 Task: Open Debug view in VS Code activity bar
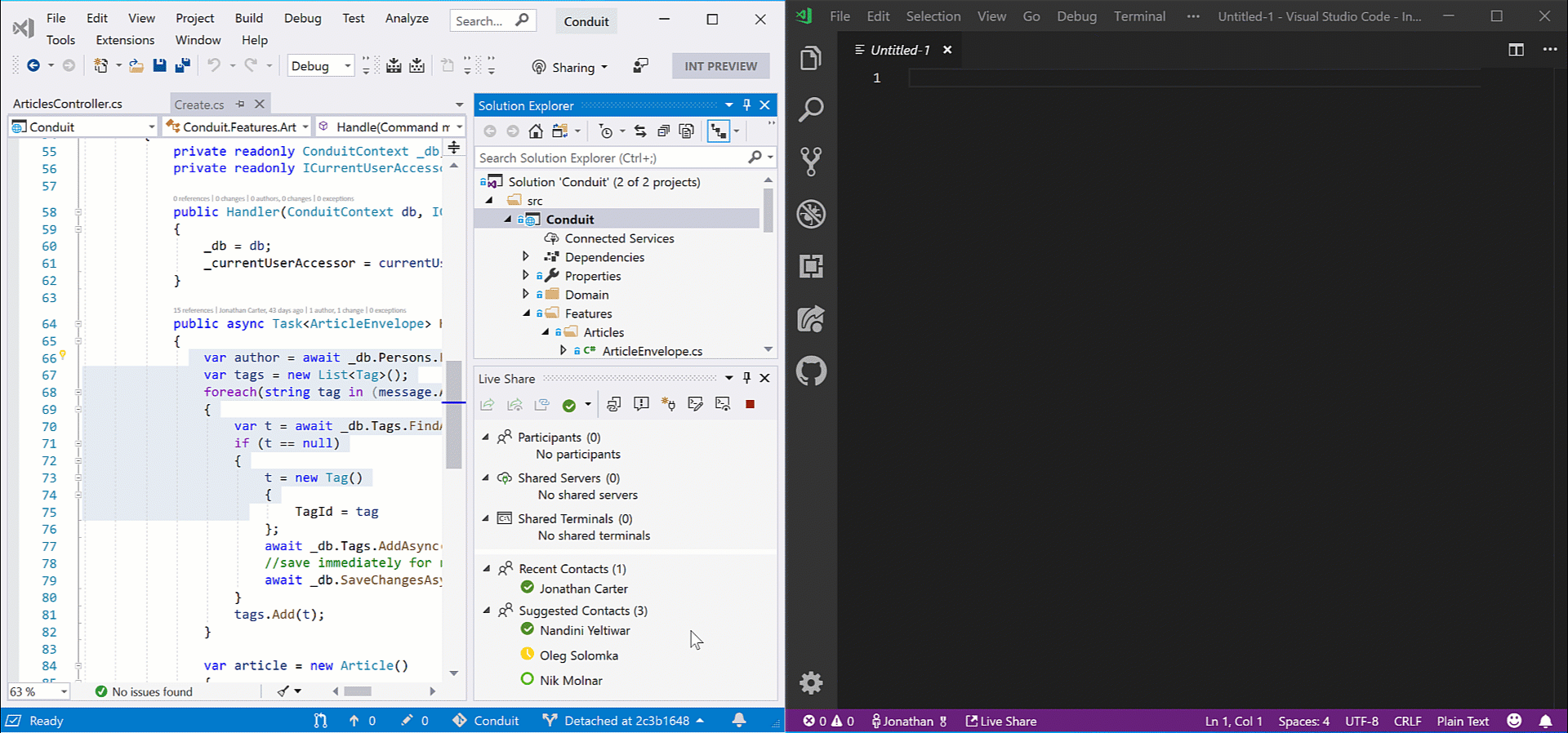tap(811, 214)
